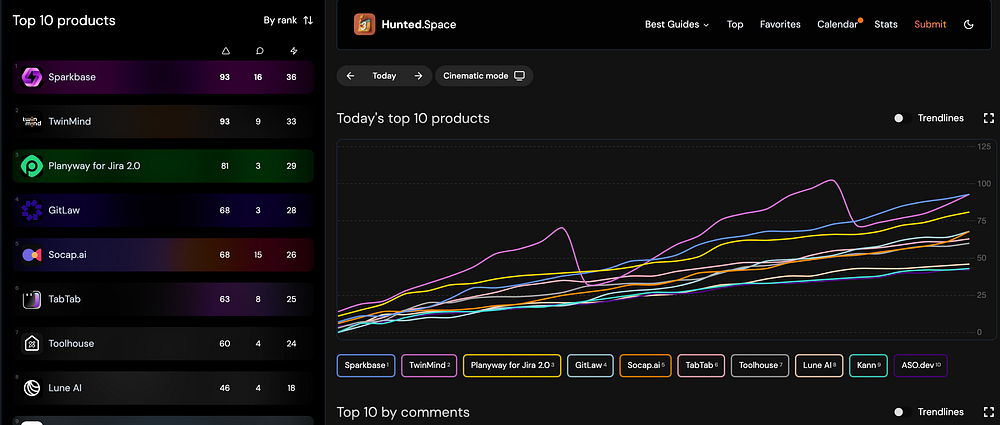Click the Top 10 products heading
Image resolution: width=1000 pixels, height=425 pixels.
tap(64, 20)
